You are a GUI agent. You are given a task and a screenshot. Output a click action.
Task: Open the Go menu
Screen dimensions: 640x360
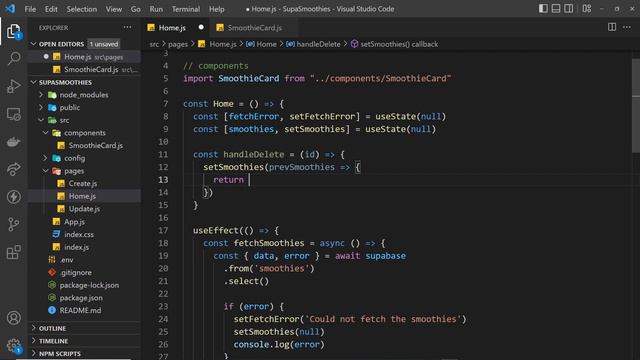(136, 9)
